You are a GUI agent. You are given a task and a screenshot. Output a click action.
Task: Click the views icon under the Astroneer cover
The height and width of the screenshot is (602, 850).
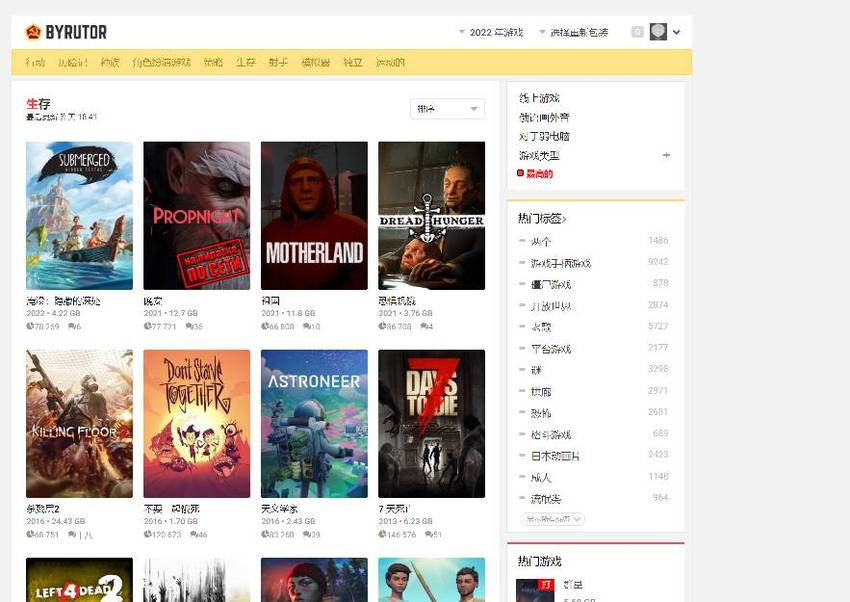265,534
